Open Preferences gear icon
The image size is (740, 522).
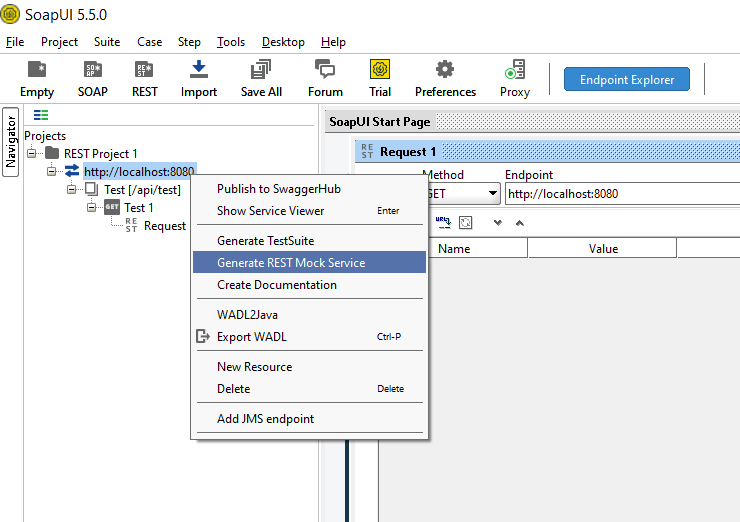(445, 78)
